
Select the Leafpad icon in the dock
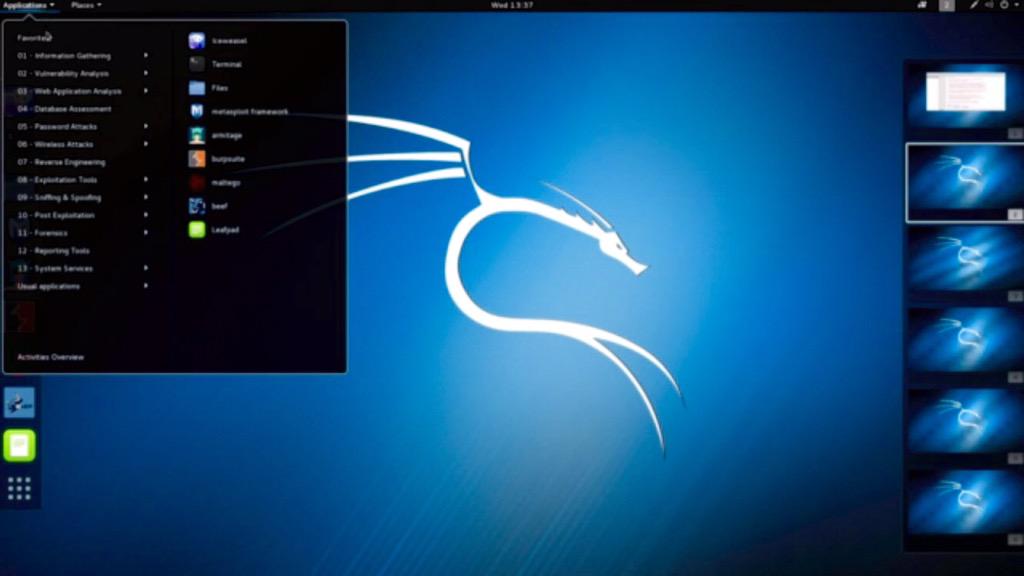tap(18, 445)
